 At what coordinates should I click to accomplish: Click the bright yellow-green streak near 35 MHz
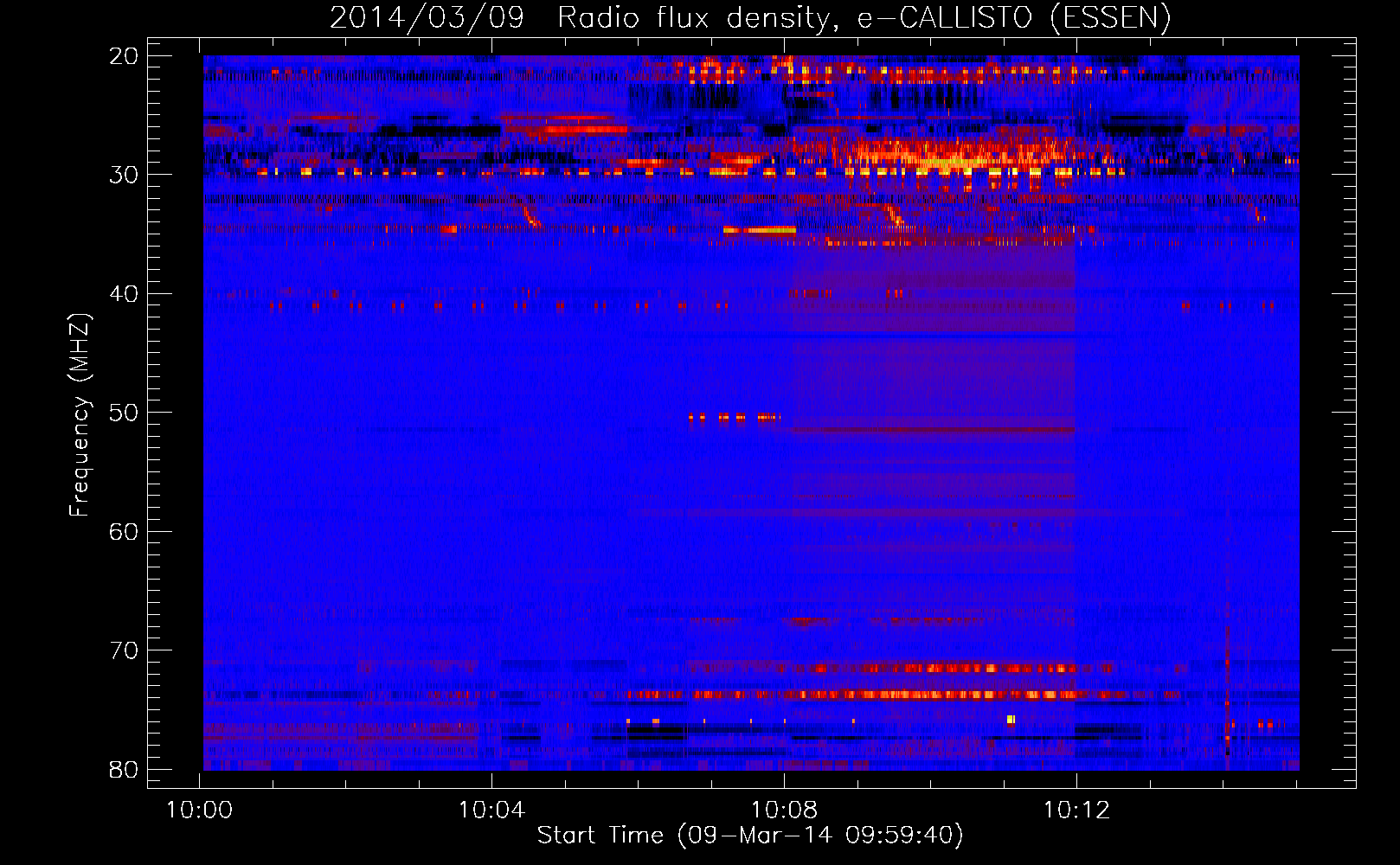760,230
